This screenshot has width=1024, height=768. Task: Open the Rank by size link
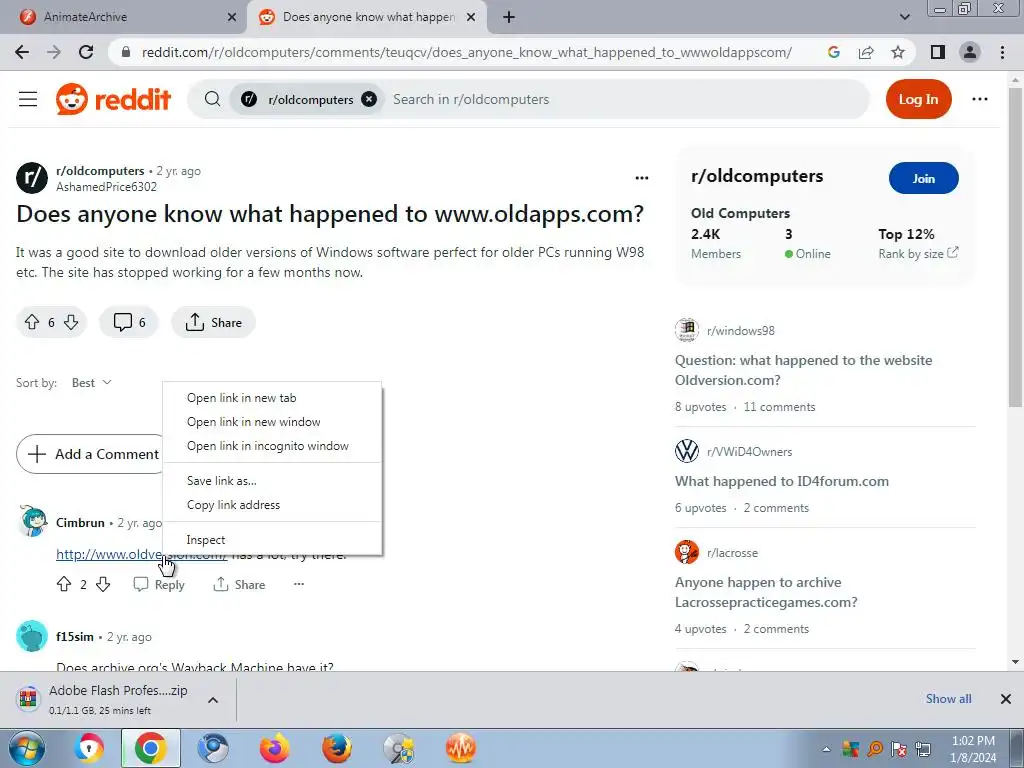[918, 253]
